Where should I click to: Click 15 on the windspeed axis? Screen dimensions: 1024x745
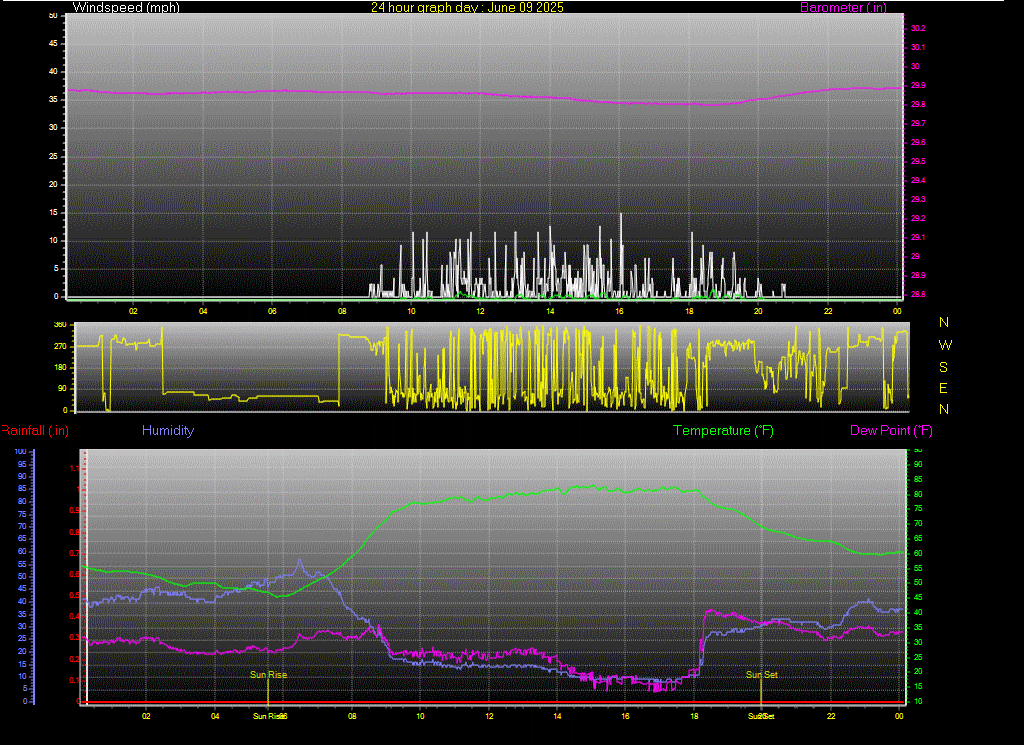pos(54,212)
